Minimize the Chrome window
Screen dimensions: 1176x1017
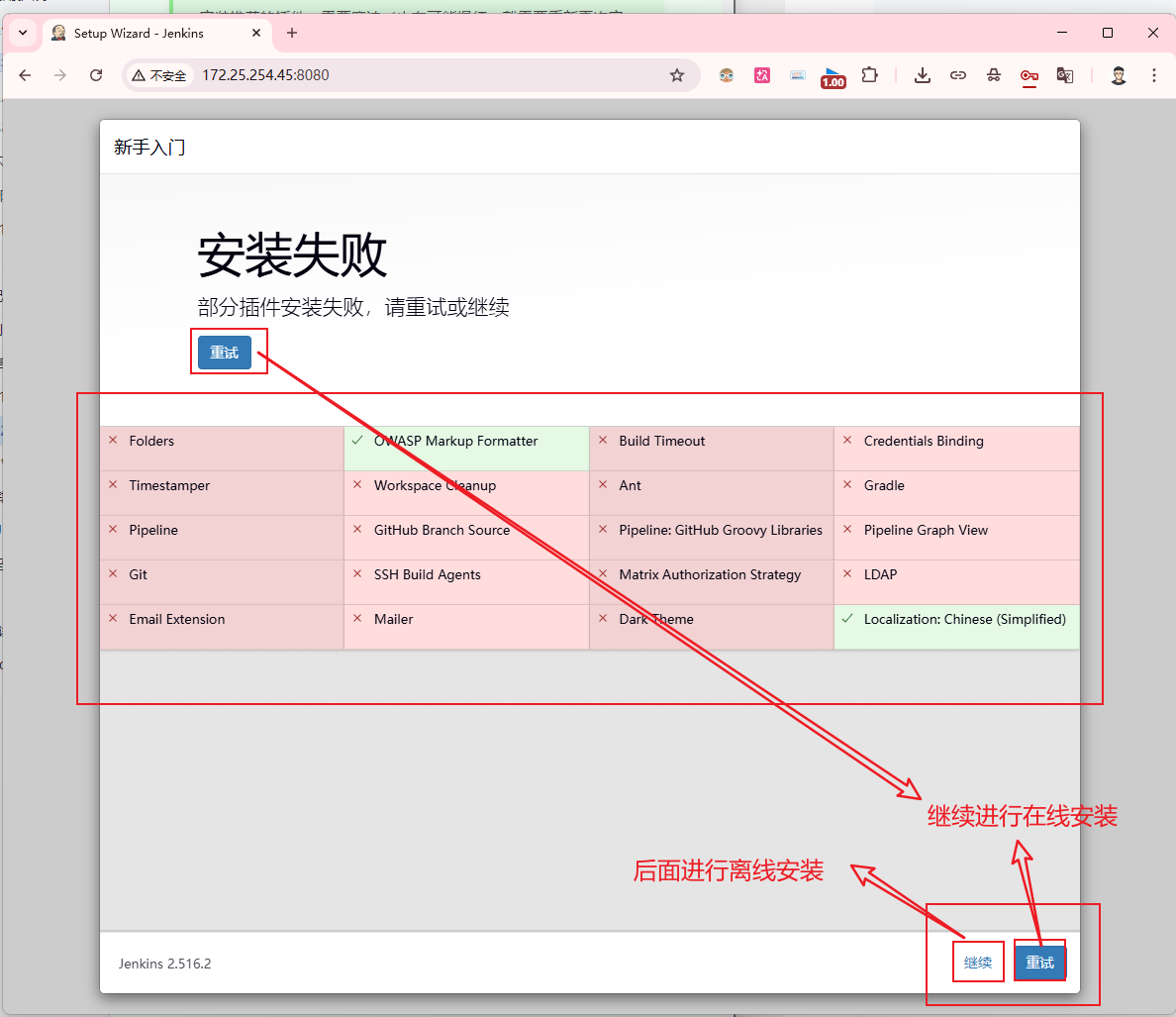click(1062, 33)
